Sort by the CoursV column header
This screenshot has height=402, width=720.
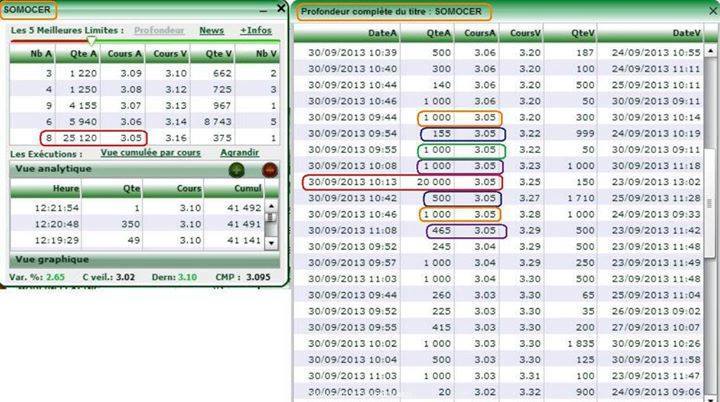[521, 33]
